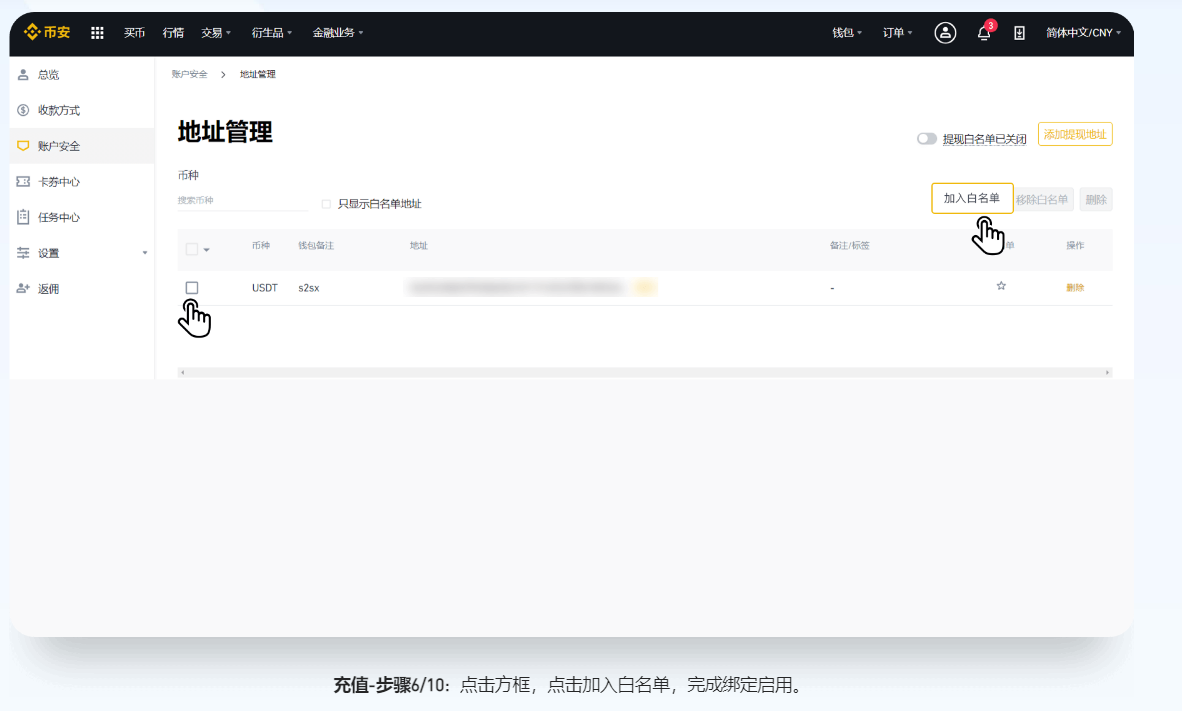Open the apps grid menu icon
The height and width of the screenshot is (711, 1182).
click(97, 33)
